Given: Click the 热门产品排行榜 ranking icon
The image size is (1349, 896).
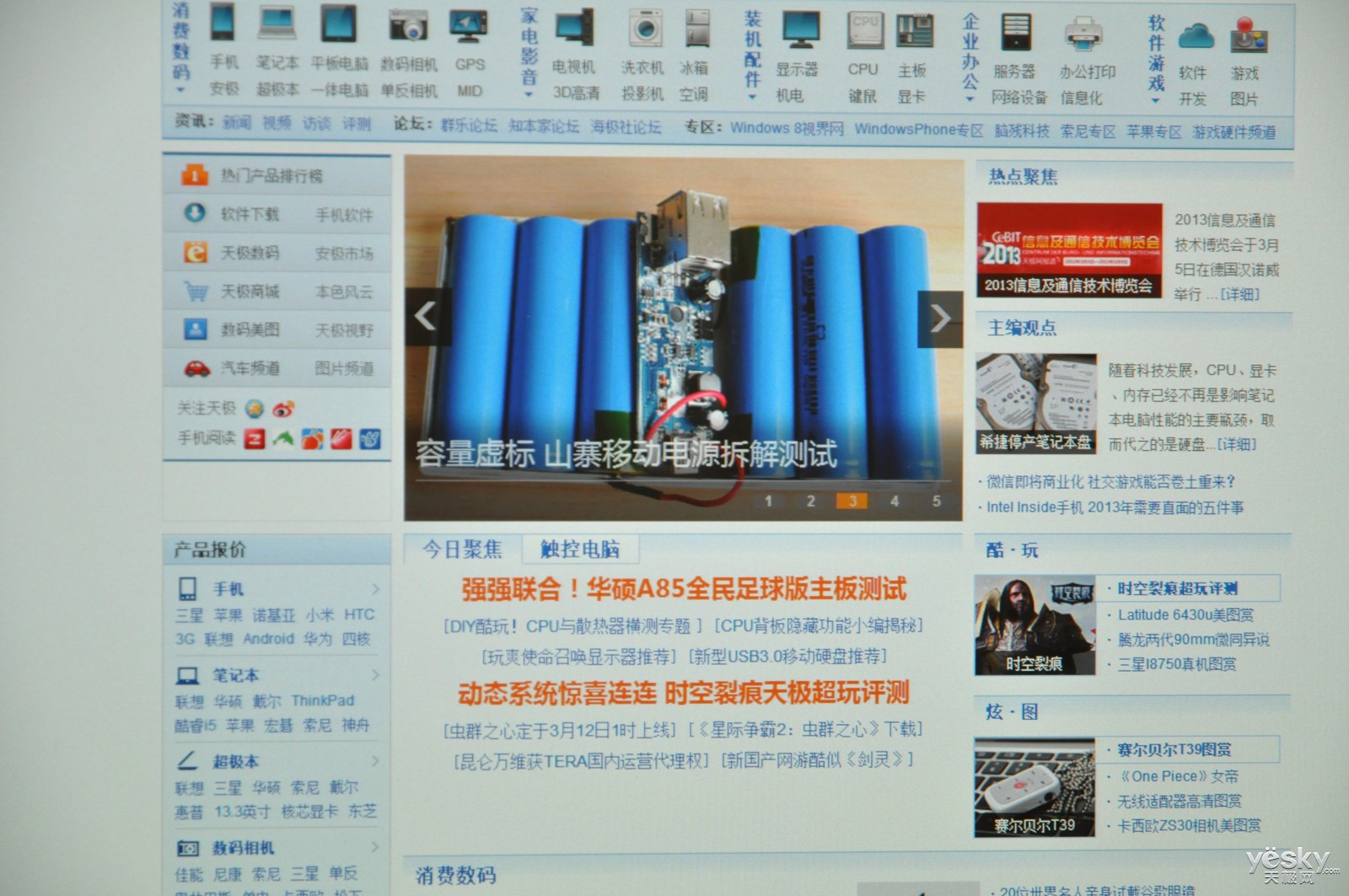Looking at the screenshot, I should [x=194, y=175].
